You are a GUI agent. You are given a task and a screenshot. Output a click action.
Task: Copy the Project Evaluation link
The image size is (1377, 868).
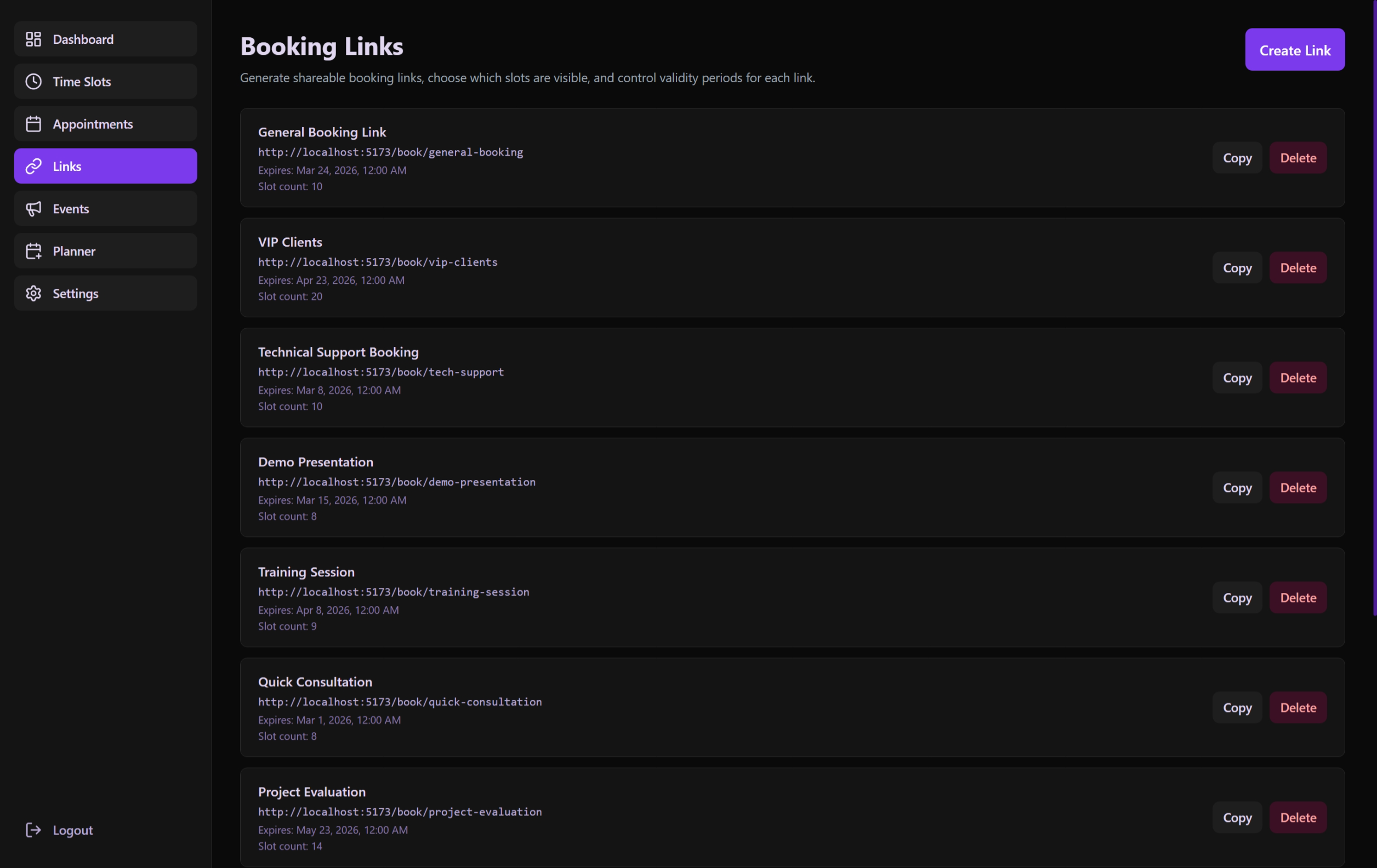tap(1236, 816)
